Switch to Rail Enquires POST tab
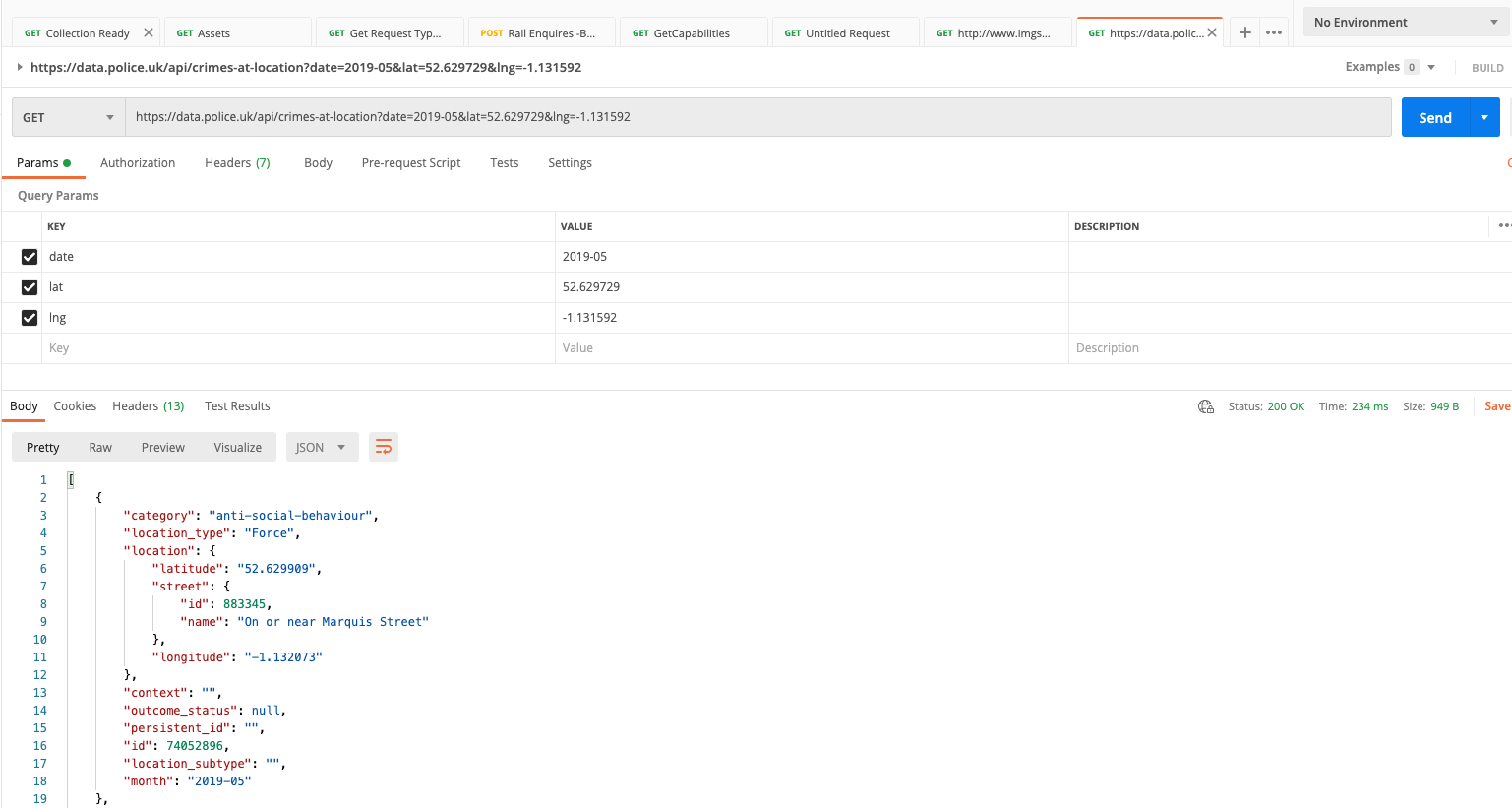The image size is (1512, 808). [x=542, y=32]
